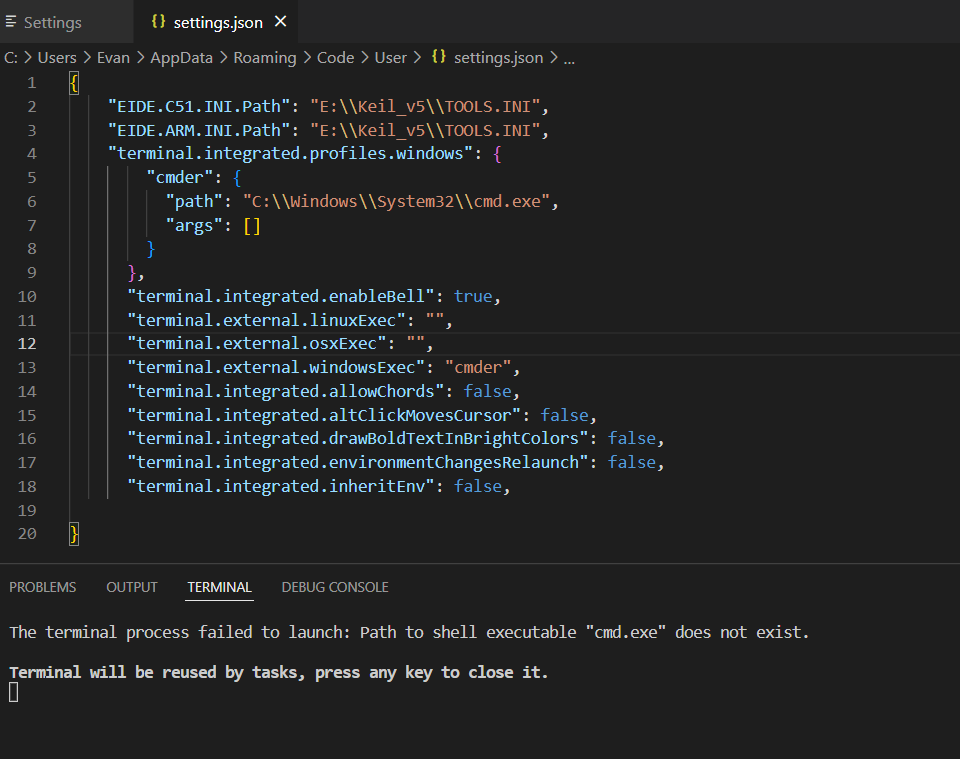
Task: Click the list icon on the Settings tab
Action: tap(12, 20)
